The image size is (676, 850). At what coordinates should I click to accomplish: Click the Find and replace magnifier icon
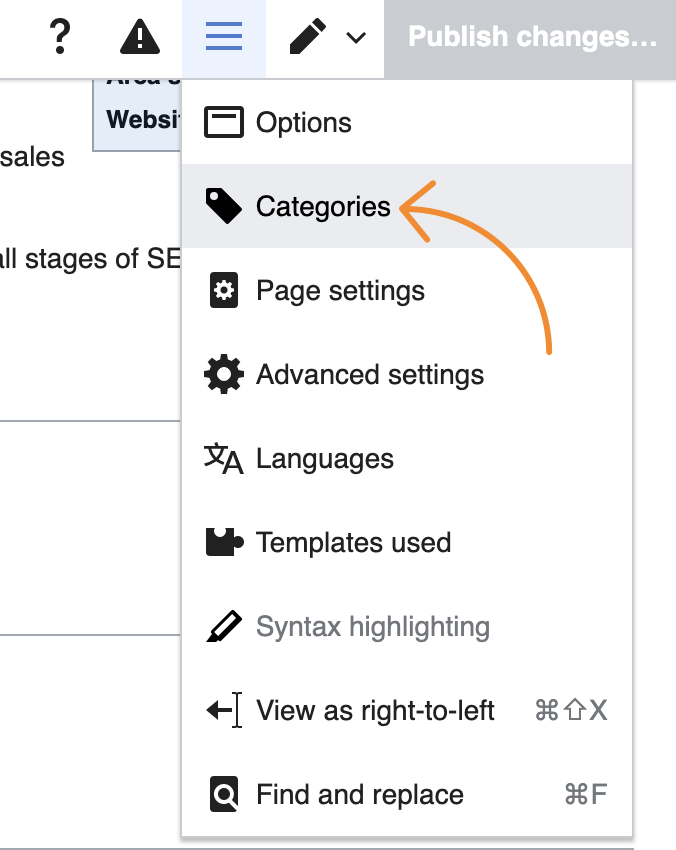coord(225,794)
